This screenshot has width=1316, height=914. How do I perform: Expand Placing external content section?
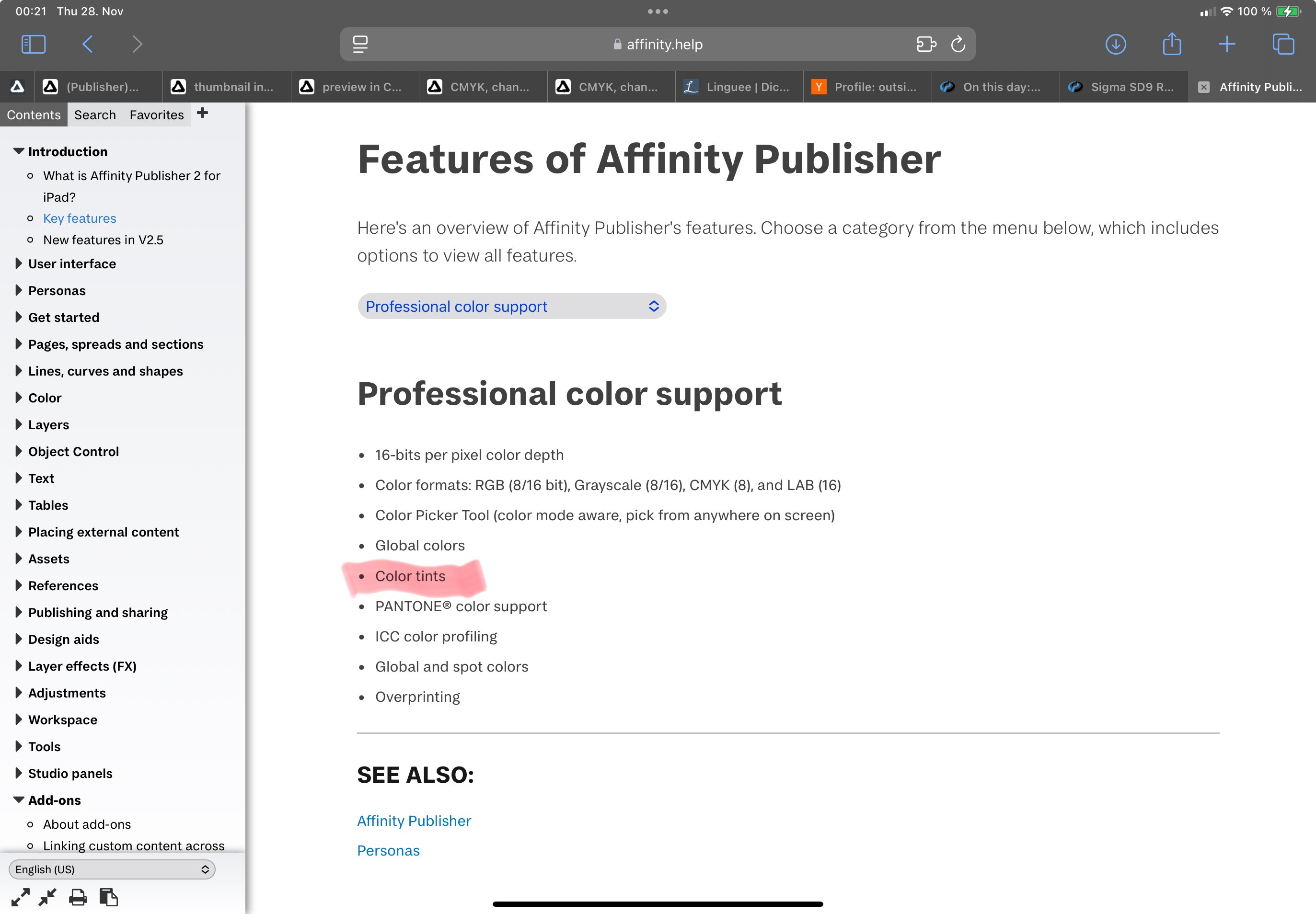(x=18, y=532)
